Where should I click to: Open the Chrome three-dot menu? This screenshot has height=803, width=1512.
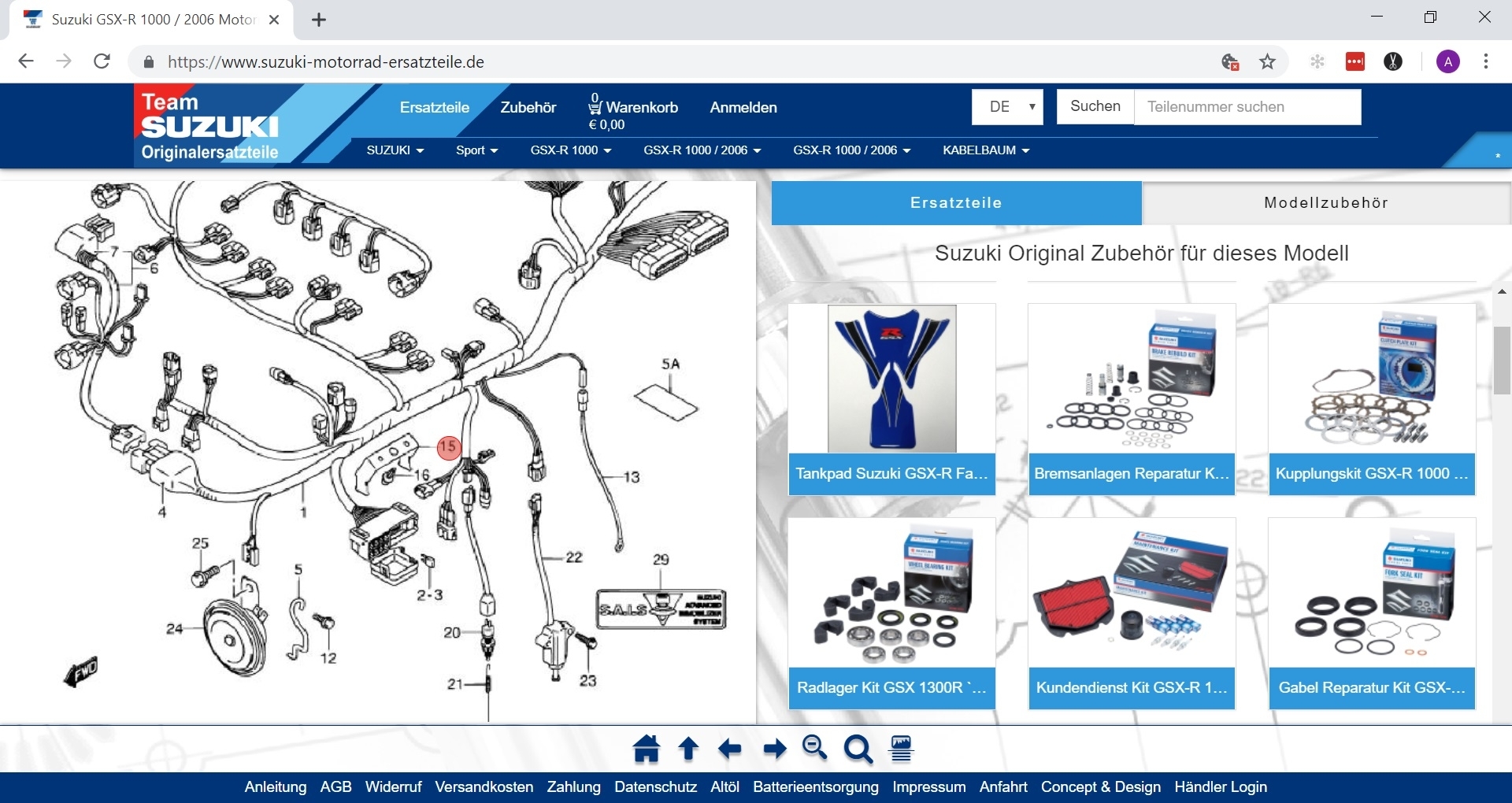[1486, 61]
